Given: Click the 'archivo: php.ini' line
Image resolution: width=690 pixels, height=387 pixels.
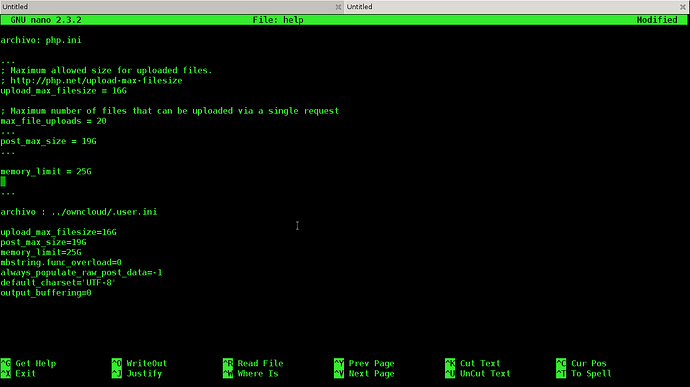Looking at the screenshot, I should pyautogui.click(x=41, y=40).
